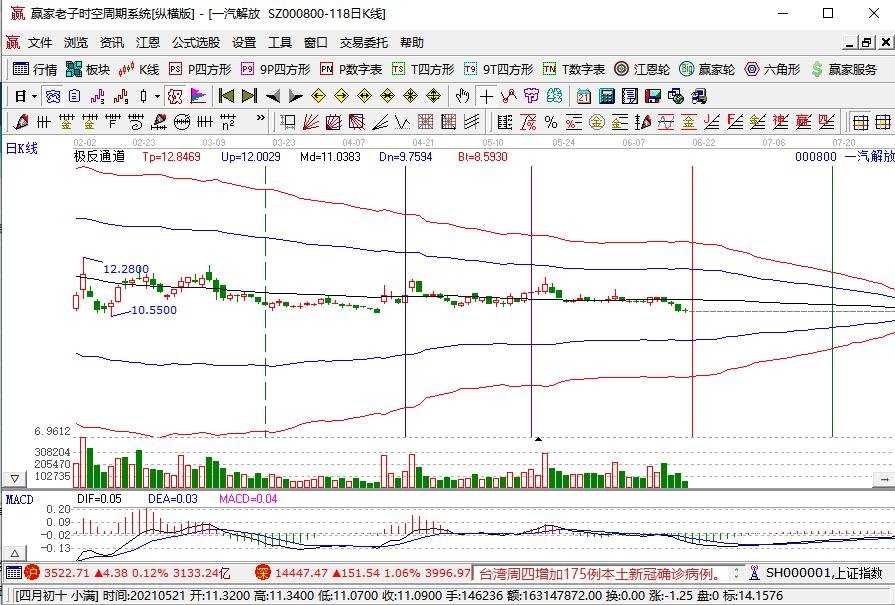
Task: Click the SH000001 上证指数 status label
Action: tap(824, 574)
